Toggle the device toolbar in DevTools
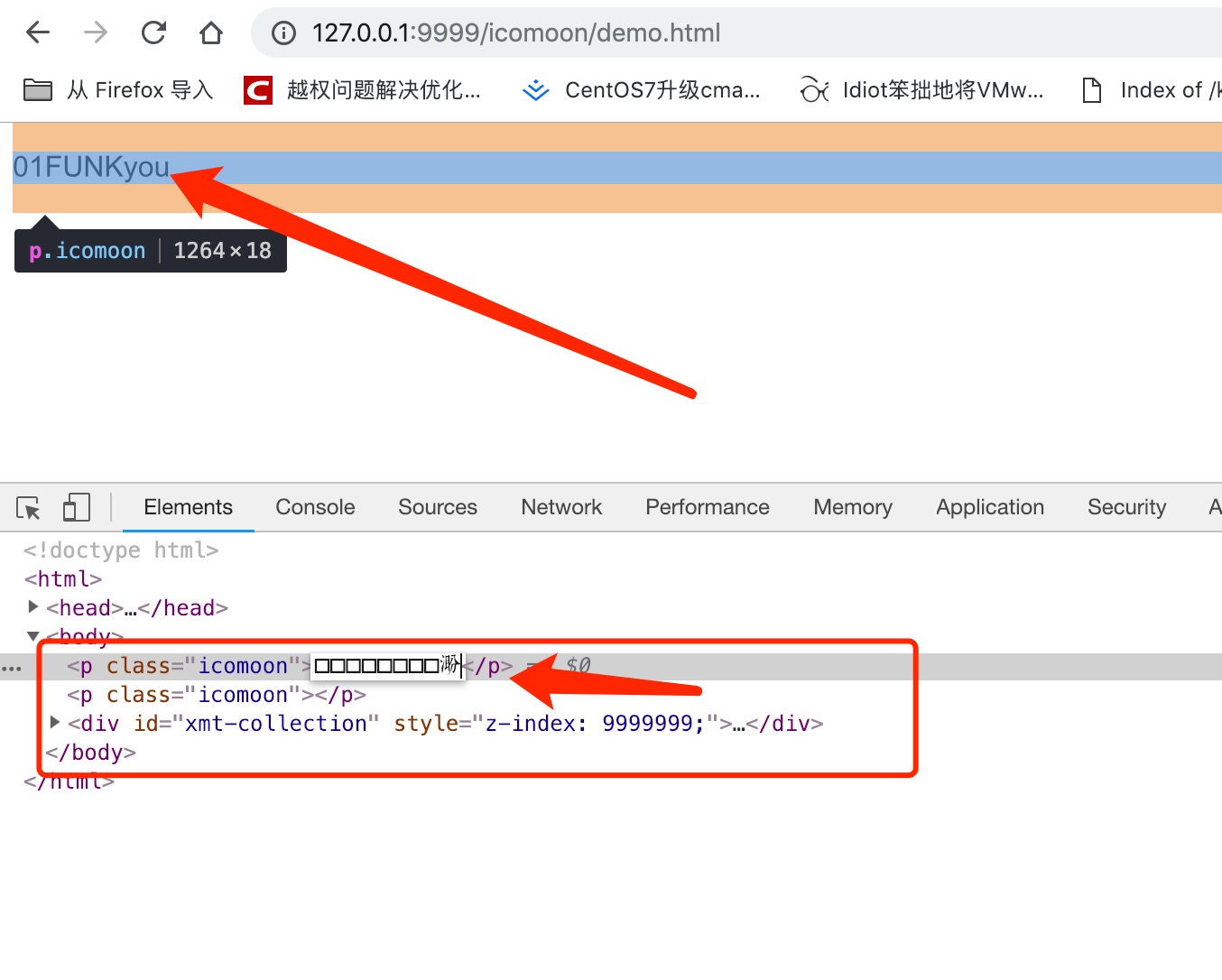The height and width of the screenshot is (980, 1222). [x=76, y=507]
